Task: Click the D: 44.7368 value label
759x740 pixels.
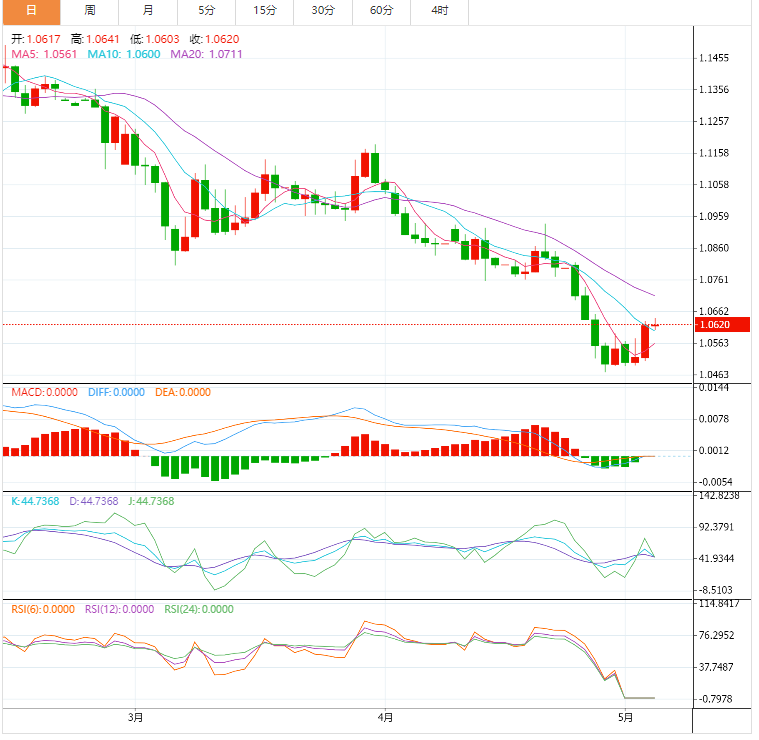Action: click(94, 501)
